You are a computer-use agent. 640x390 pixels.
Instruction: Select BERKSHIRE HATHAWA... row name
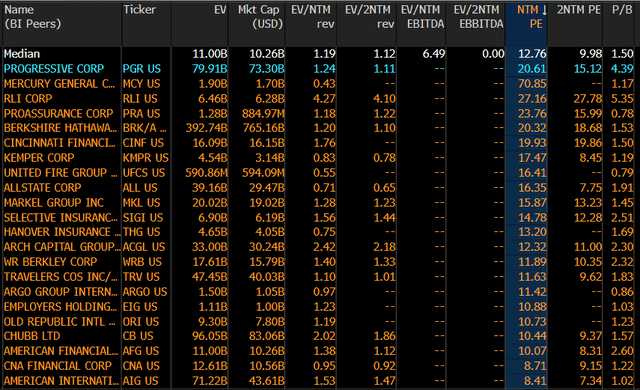point(60,128)
